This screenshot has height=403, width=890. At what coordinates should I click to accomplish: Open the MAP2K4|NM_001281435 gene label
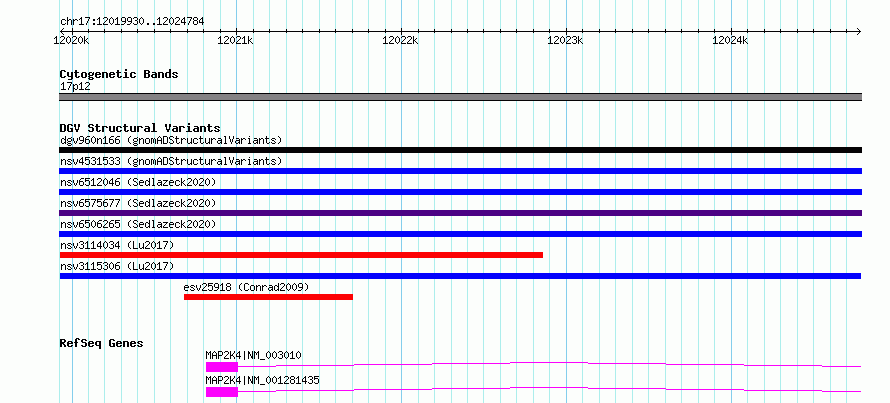click(262, 380)
